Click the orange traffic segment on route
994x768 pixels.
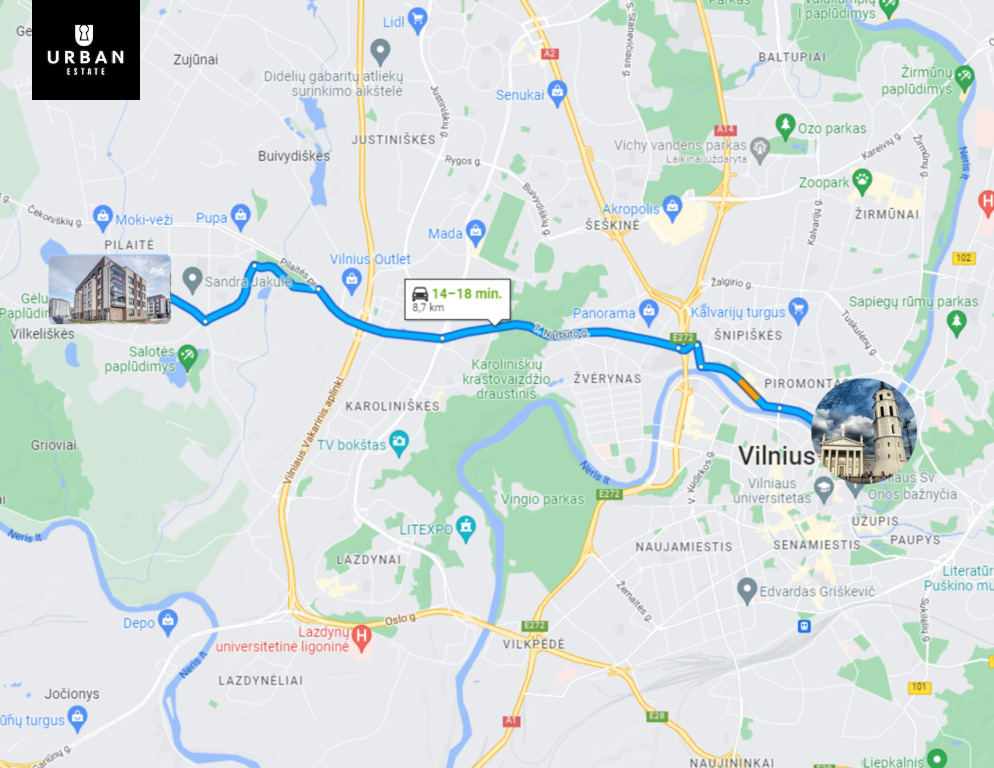click(x=749, y=388)
